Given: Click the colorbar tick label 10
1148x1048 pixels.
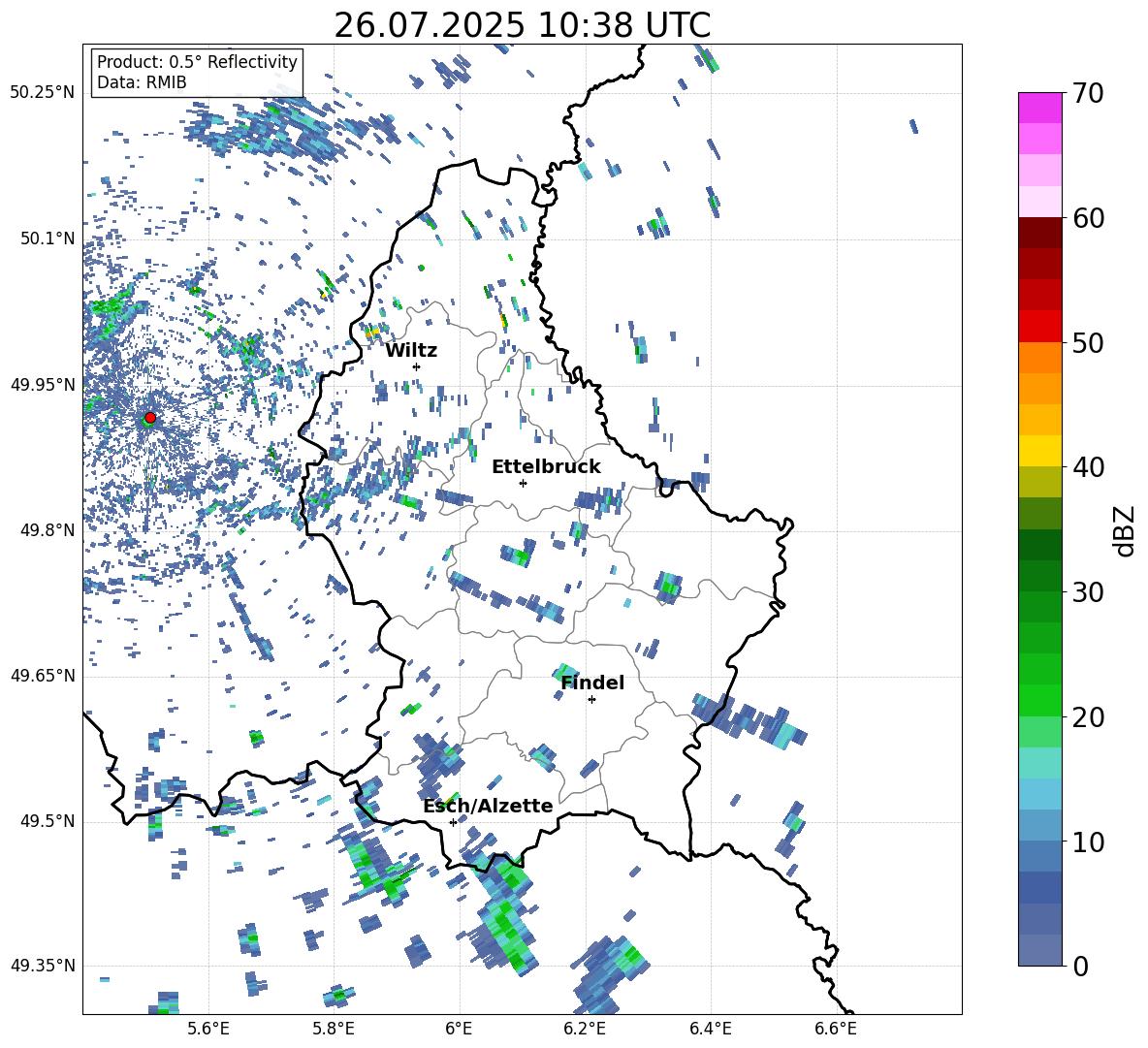Looking at the screenshot, I should click(1088, 842).
